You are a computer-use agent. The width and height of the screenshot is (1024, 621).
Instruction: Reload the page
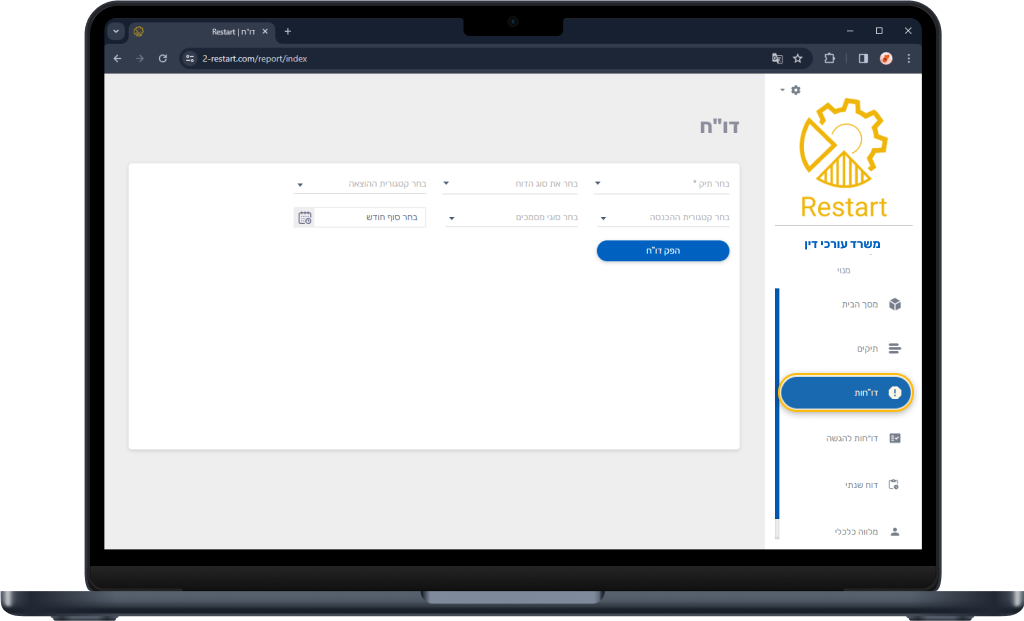[163, 59]
